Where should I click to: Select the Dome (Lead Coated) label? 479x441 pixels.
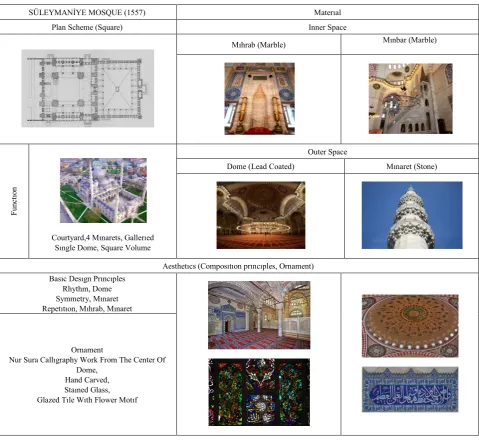(x=260, y=166)
